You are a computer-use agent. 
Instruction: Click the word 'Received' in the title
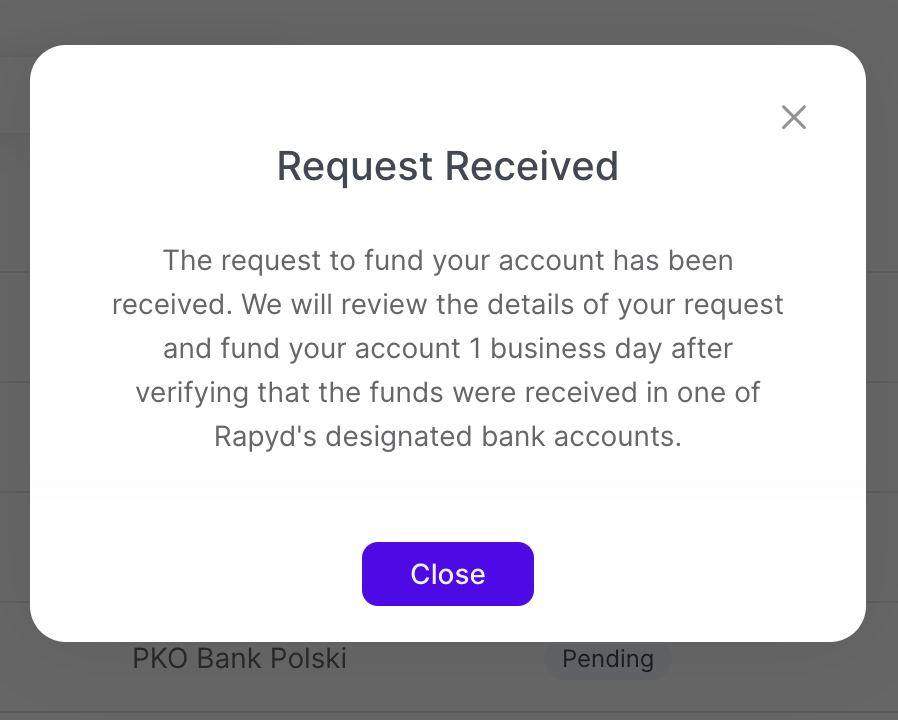click(x=533, y=166)
